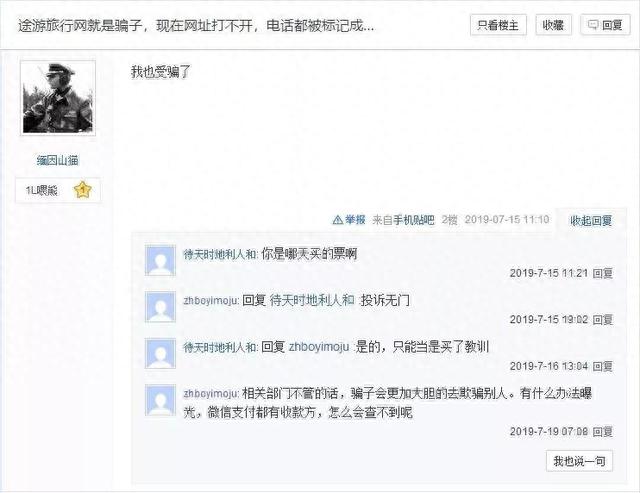This screenshot has height=493, width=640.
Task: Reply to the 2019-7-16 13:04 comment
Action: tap(602, 366)
